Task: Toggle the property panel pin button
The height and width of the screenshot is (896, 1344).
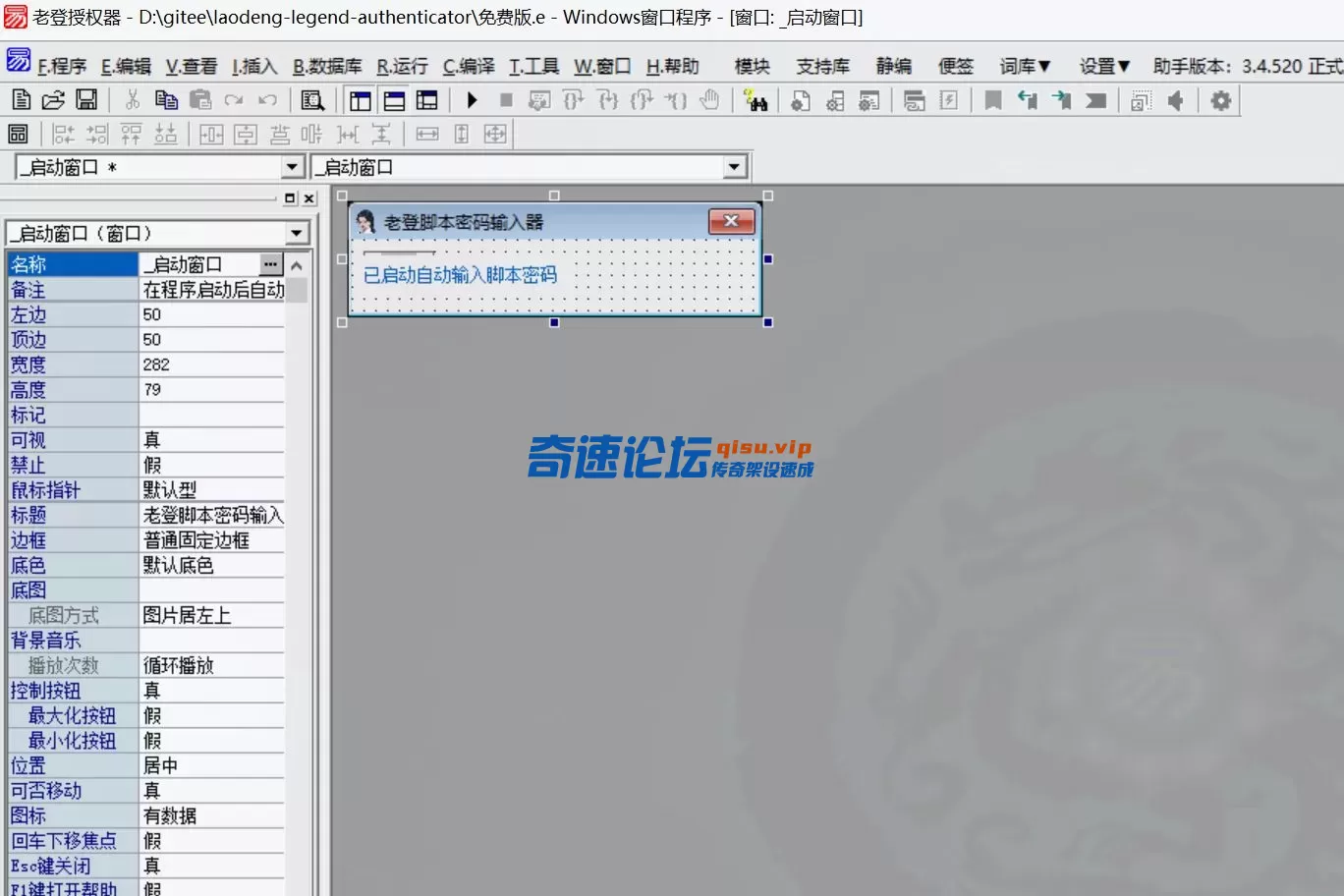Action: point(290,198)
